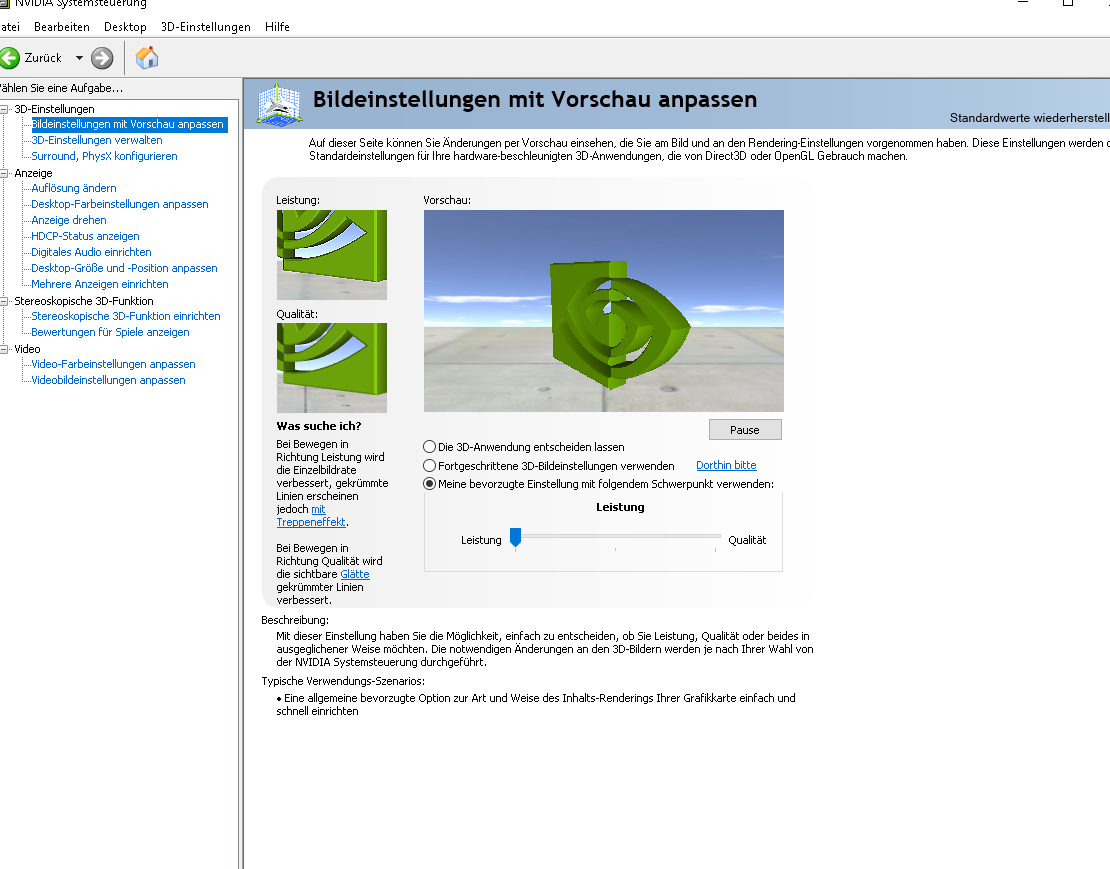Screen dimensions: 1110x869
Task: Click Standardwerte wiederherstellen link
Action: coord(1029,118)
